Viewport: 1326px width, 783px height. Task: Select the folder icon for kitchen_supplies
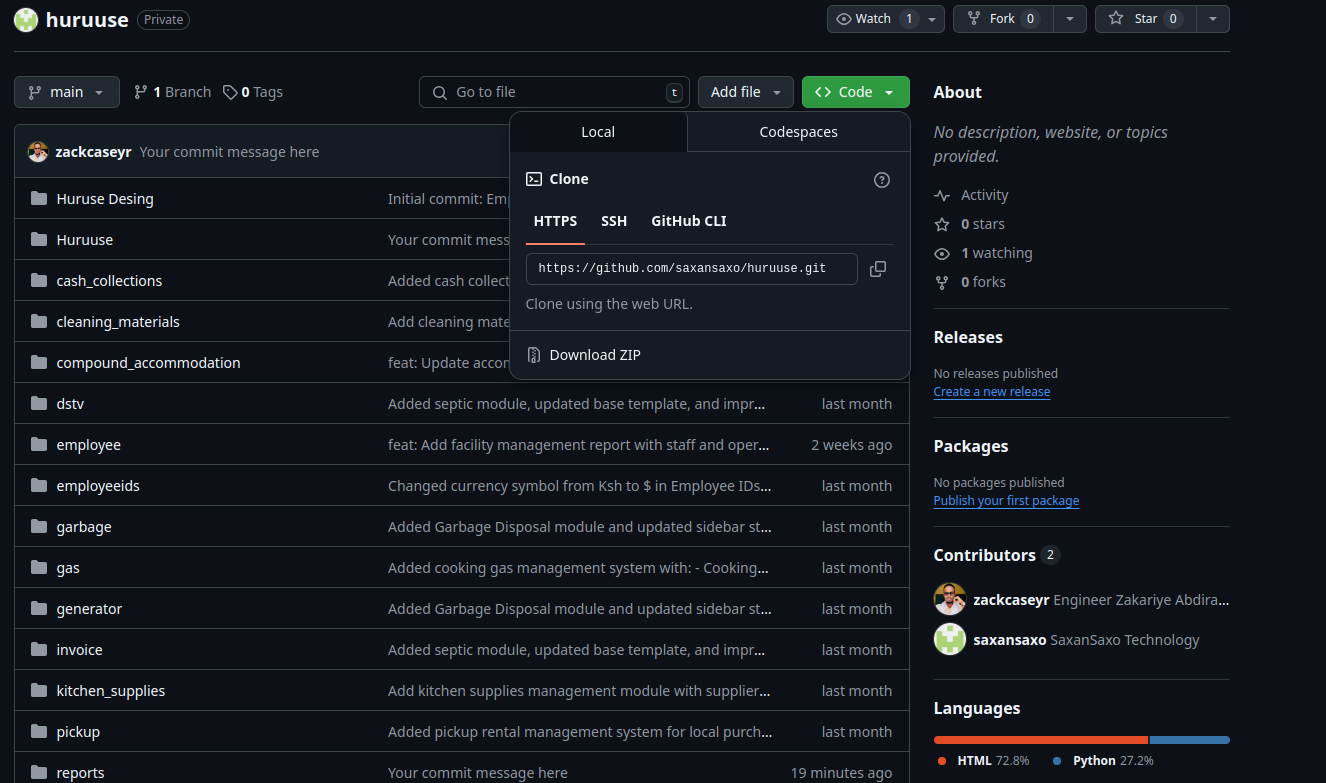(x=39, y=691)
